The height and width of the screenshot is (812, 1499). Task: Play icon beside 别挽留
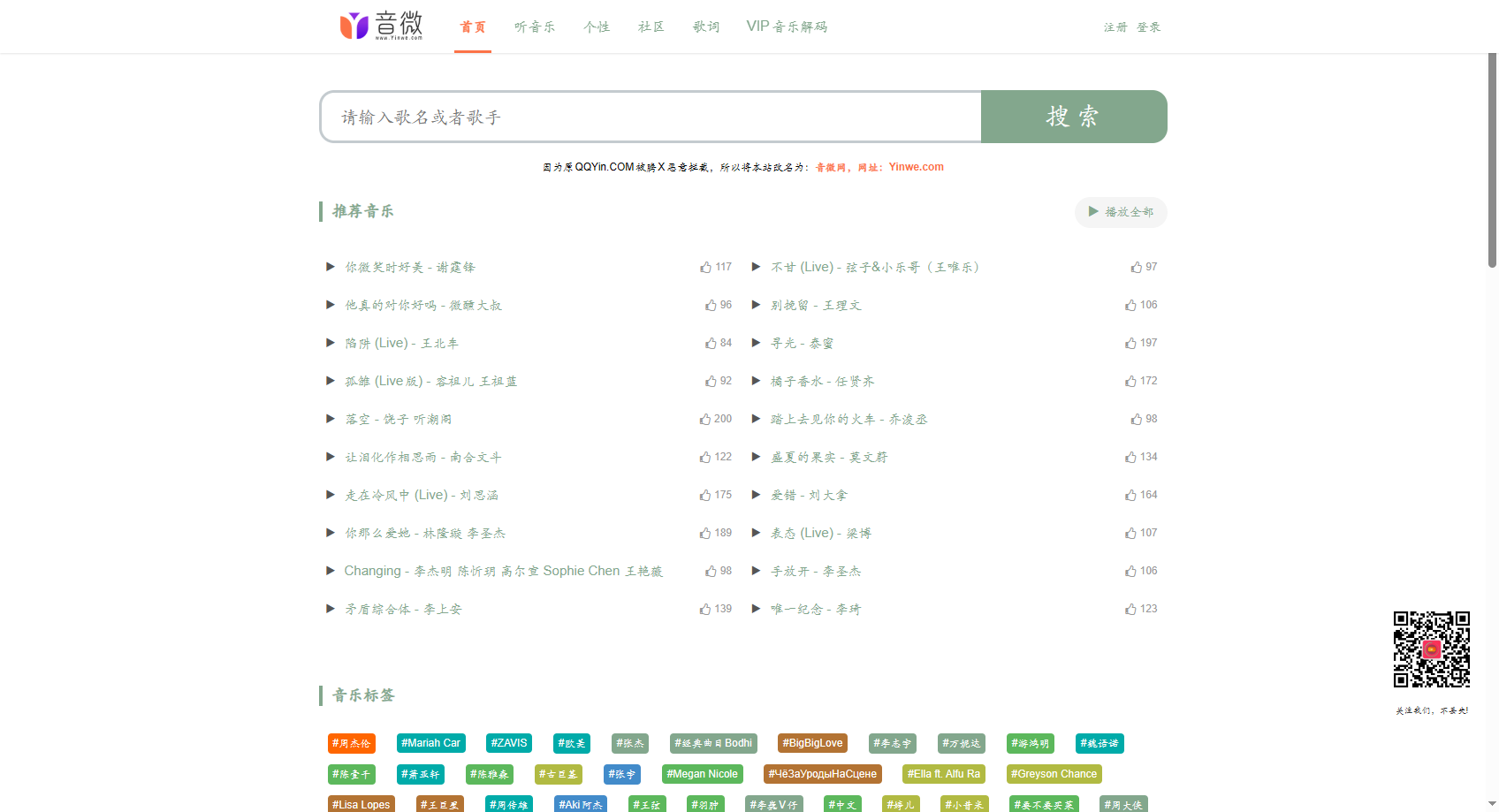click(x=756, y=305)
